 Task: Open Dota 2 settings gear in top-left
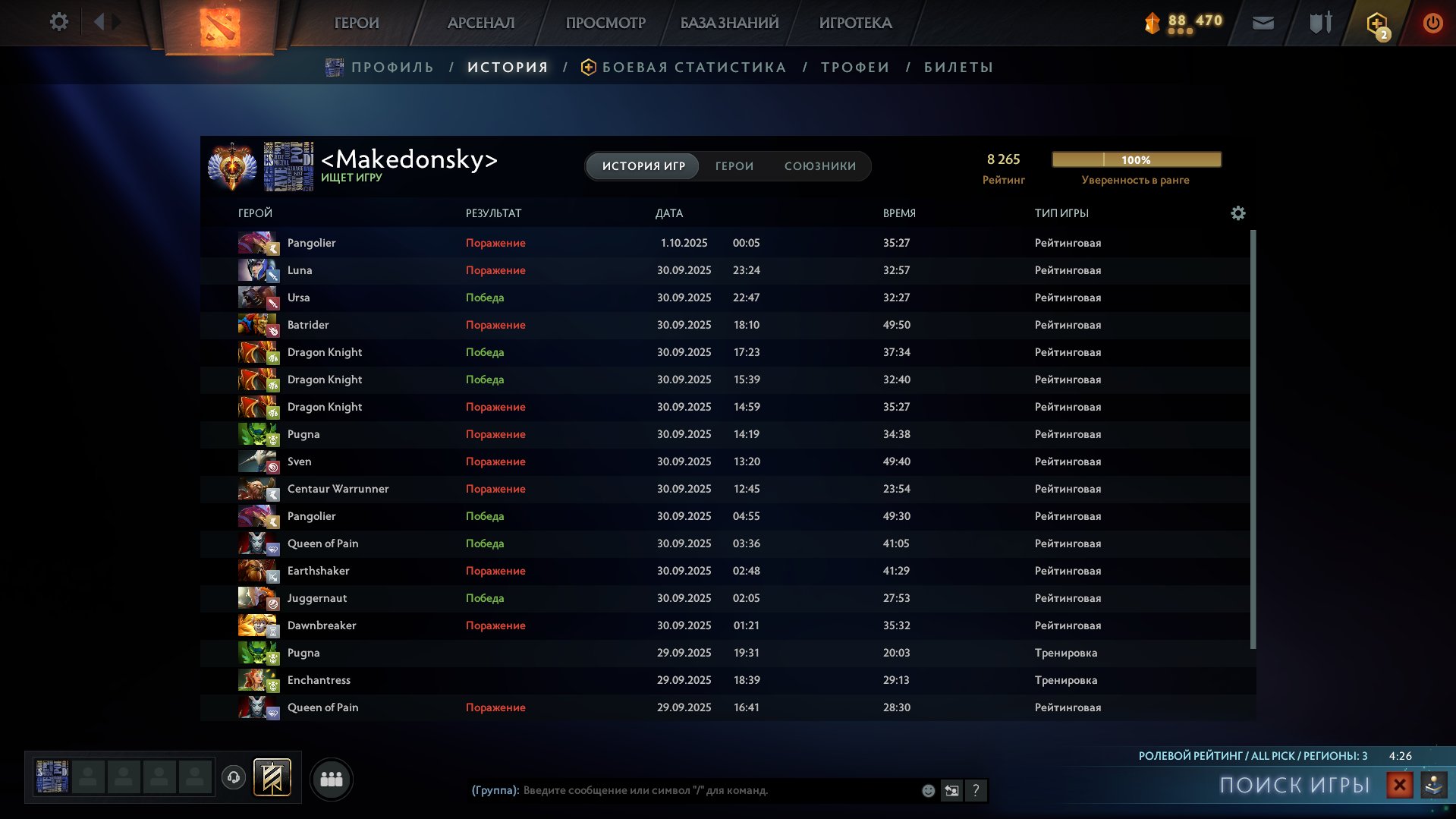[x=58, y=22]
